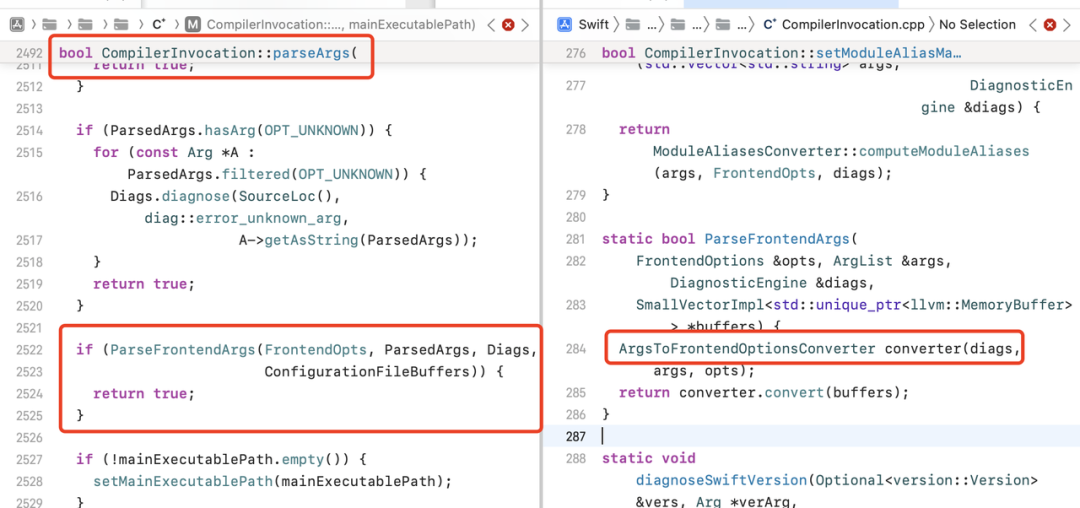Go to next issue in right pane

coord(1064,24)
